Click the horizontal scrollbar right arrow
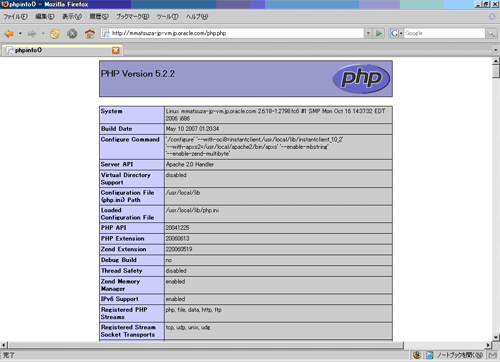 (x=488, y=345)
